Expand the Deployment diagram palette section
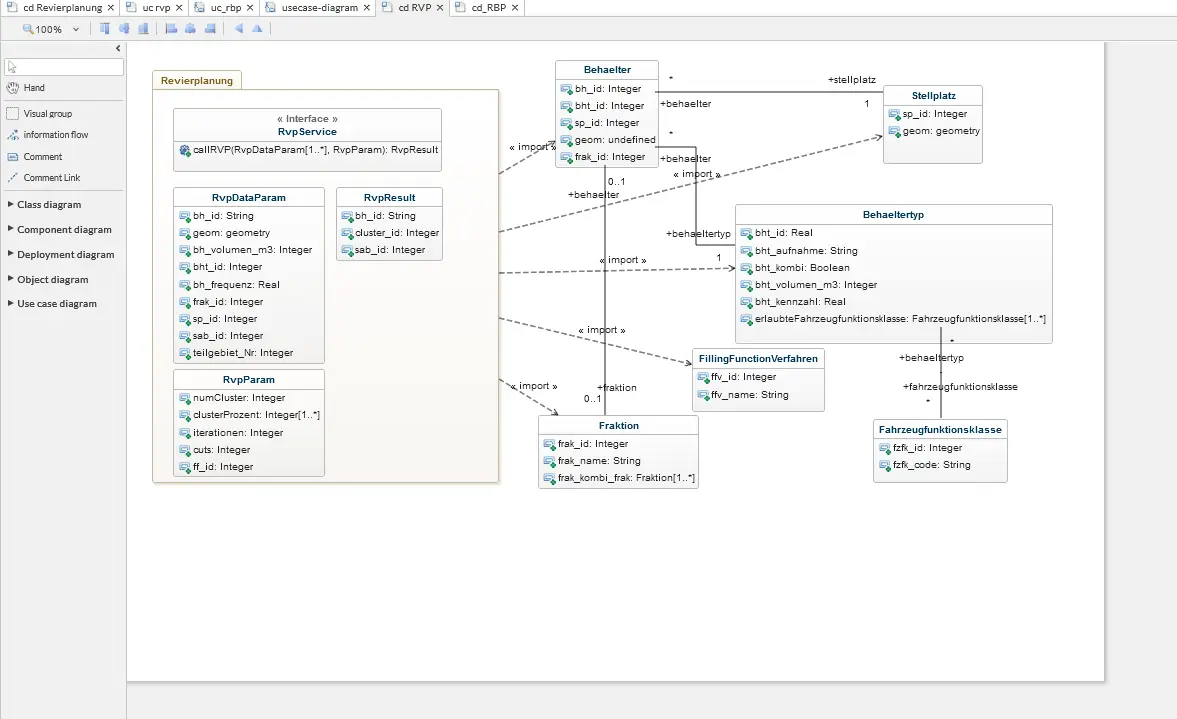1177x719 pixels. pos(65,254)
